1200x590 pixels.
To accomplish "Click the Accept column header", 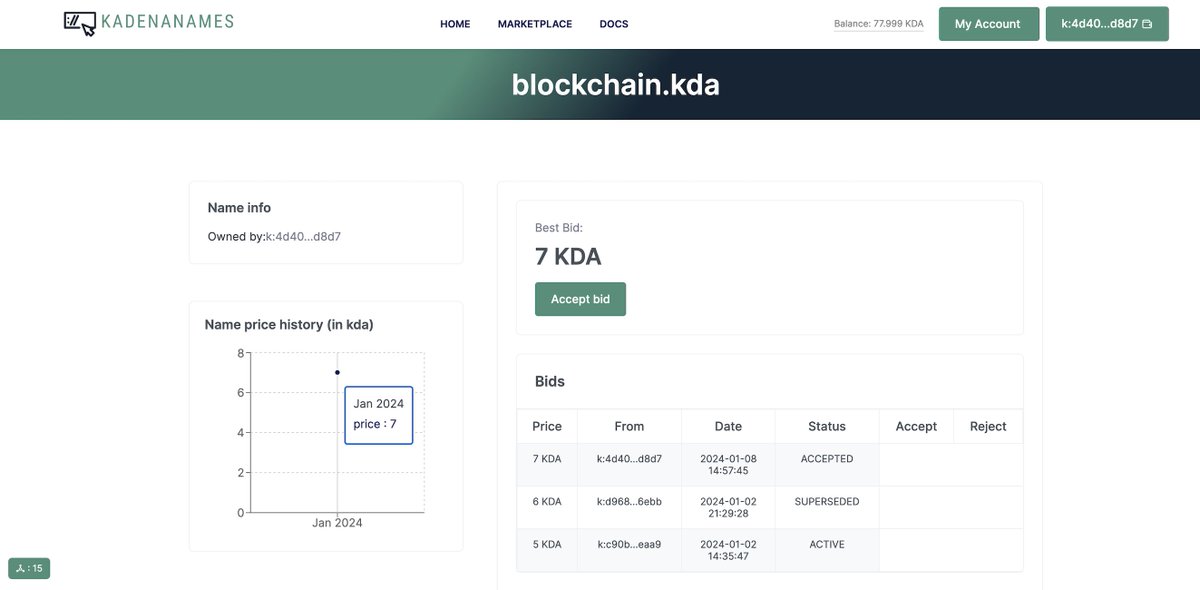I will point(916,426).
